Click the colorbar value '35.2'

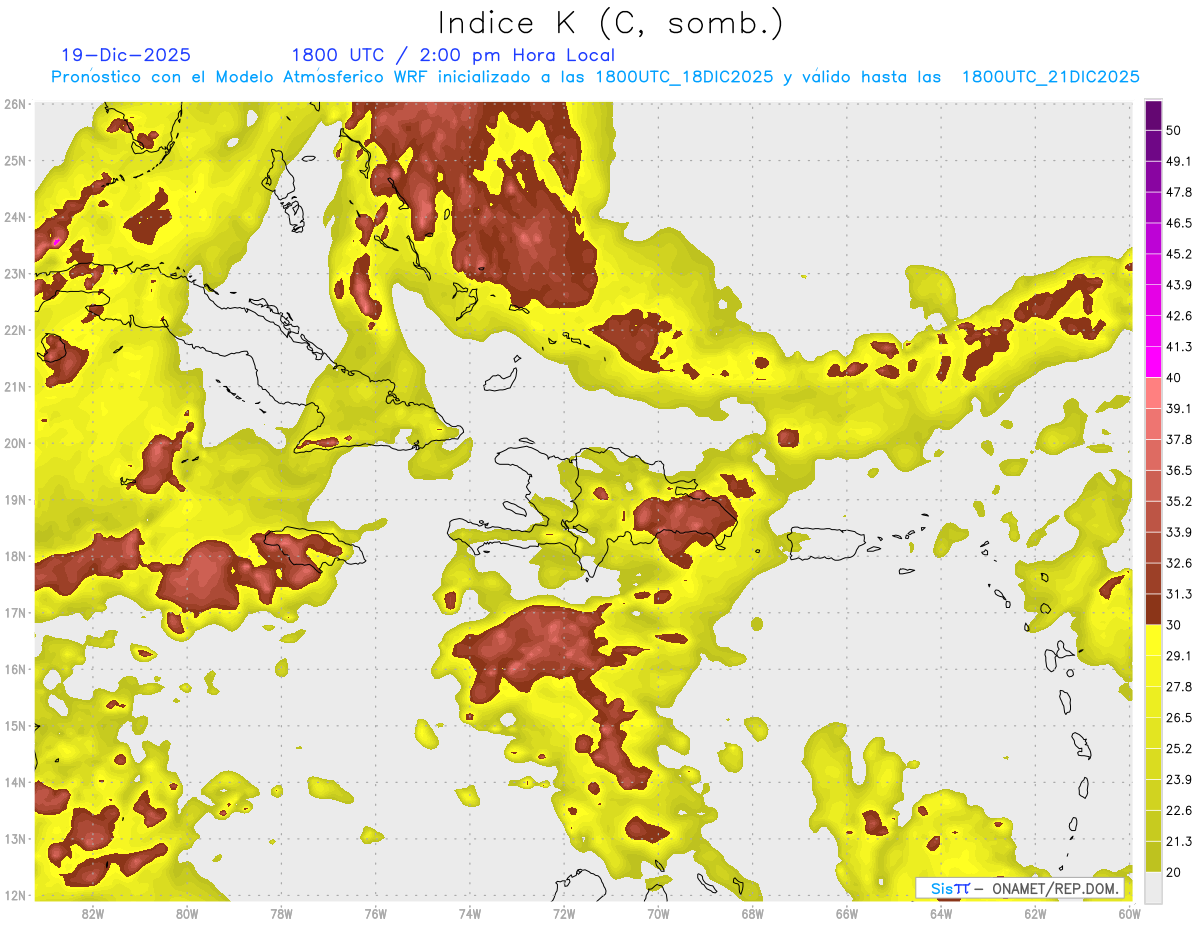coord(1178,501)
